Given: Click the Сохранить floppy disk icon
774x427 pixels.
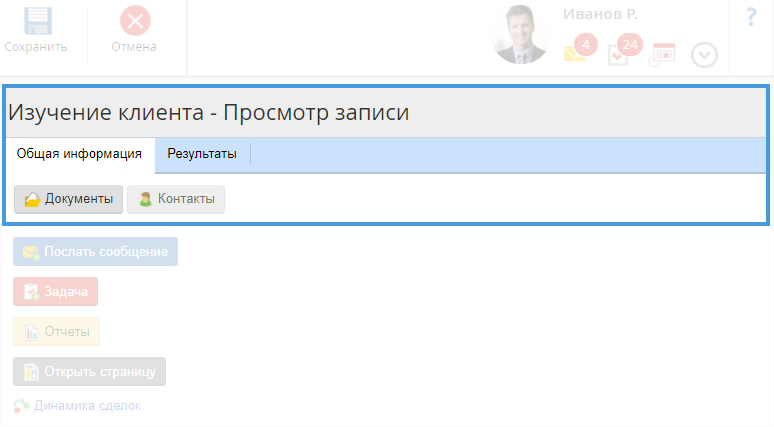Looking at the screenshot, I should [38, 21].
